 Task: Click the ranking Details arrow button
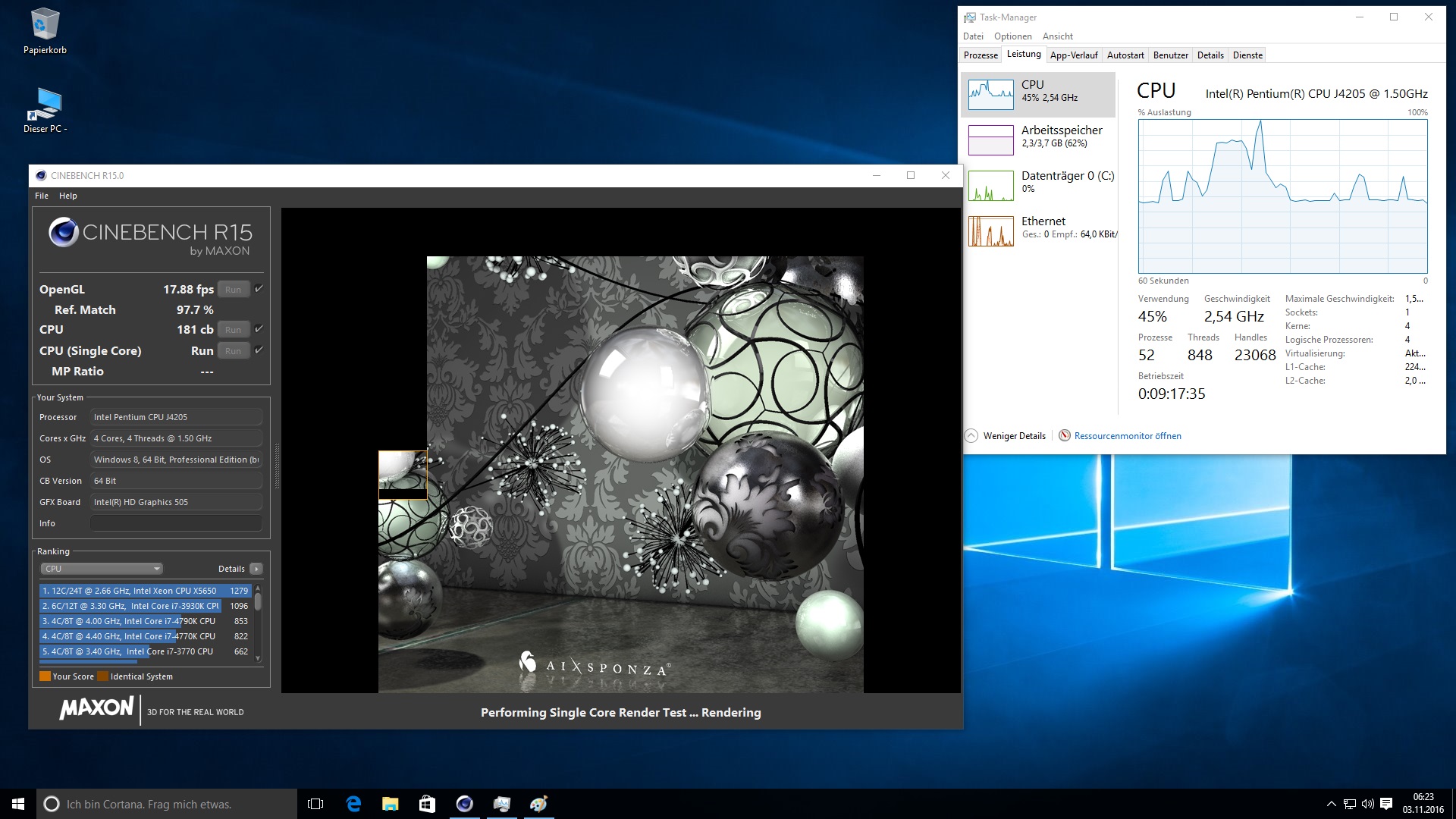tap(256, 569)
